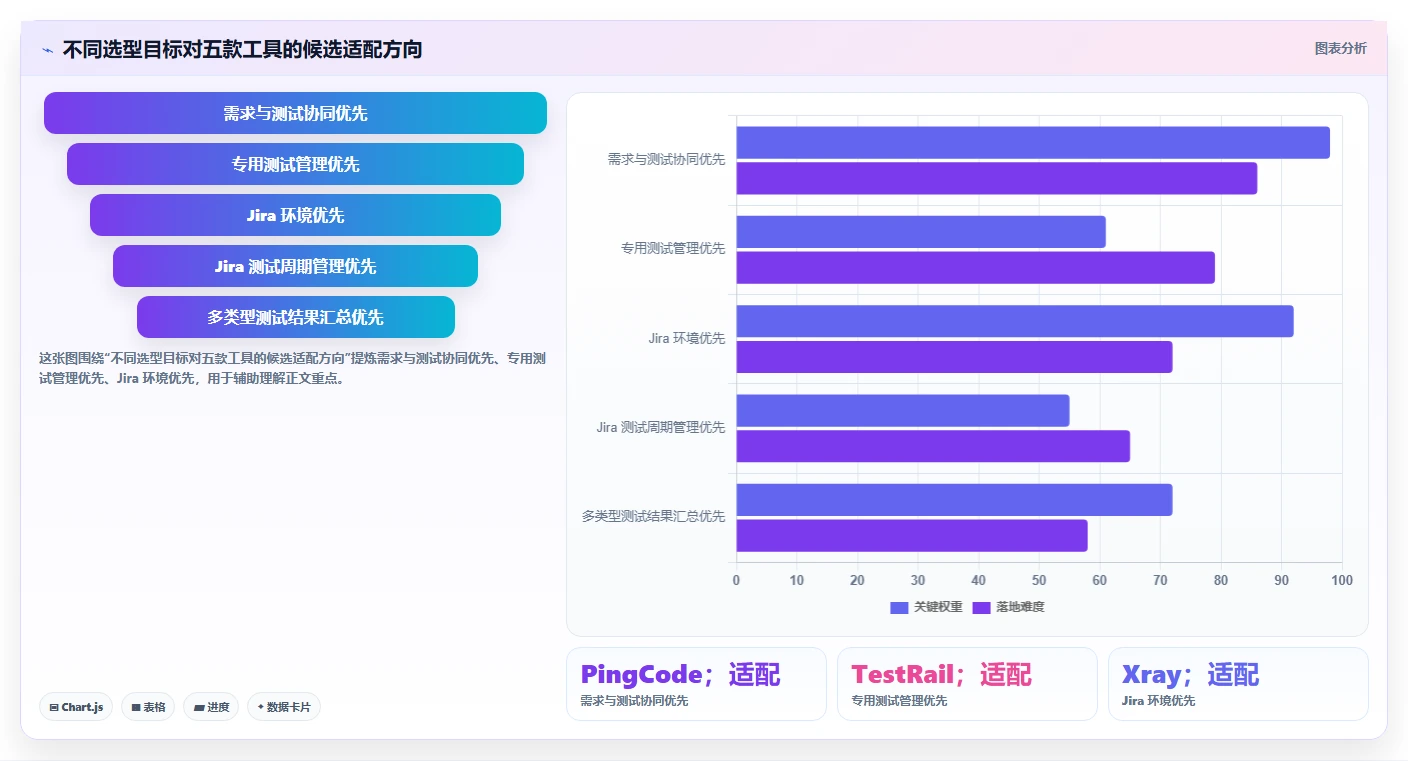Click the 关键权重 bar for 多类型测试结果汇总优先
Screen dimensions: 1408x761
[954, 500]
